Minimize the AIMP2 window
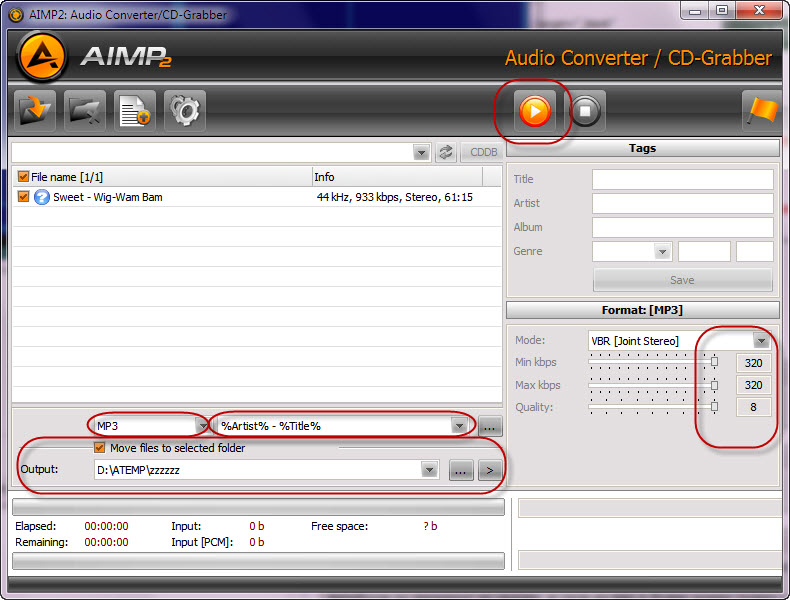790x600 pixels. (x=695, y=10)
